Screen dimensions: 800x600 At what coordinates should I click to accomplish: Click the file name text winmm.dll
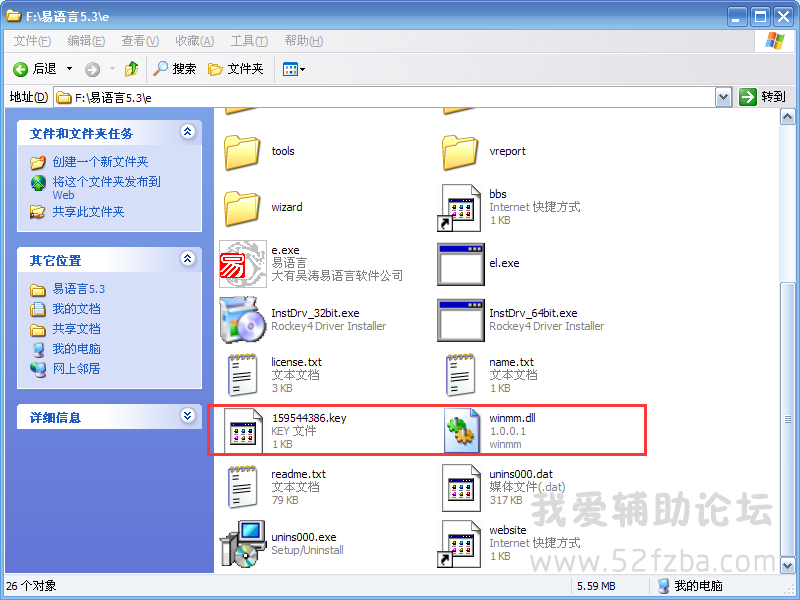(512, 418)
